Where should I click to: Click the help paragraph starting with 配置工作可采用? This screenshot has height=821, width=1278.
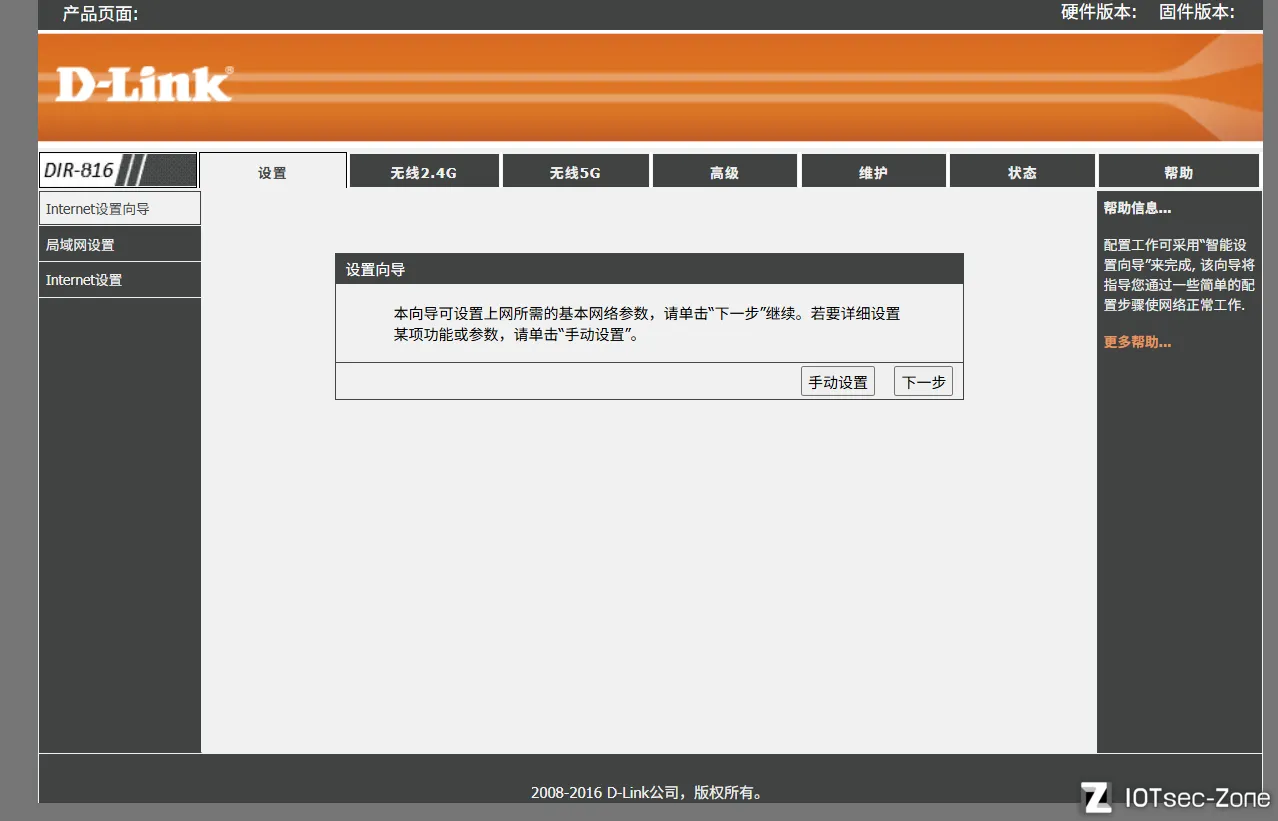(1179, 275)
